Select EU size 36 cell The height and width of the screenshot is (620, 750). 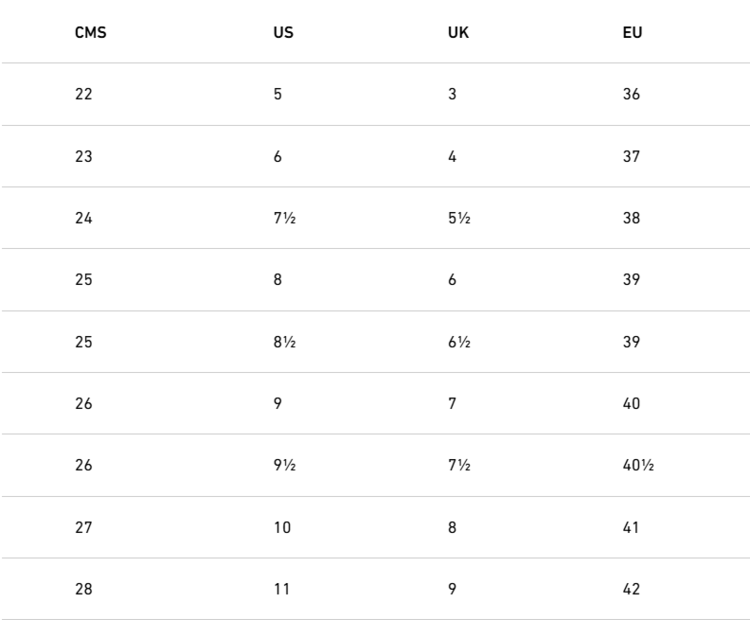point(631,95)
